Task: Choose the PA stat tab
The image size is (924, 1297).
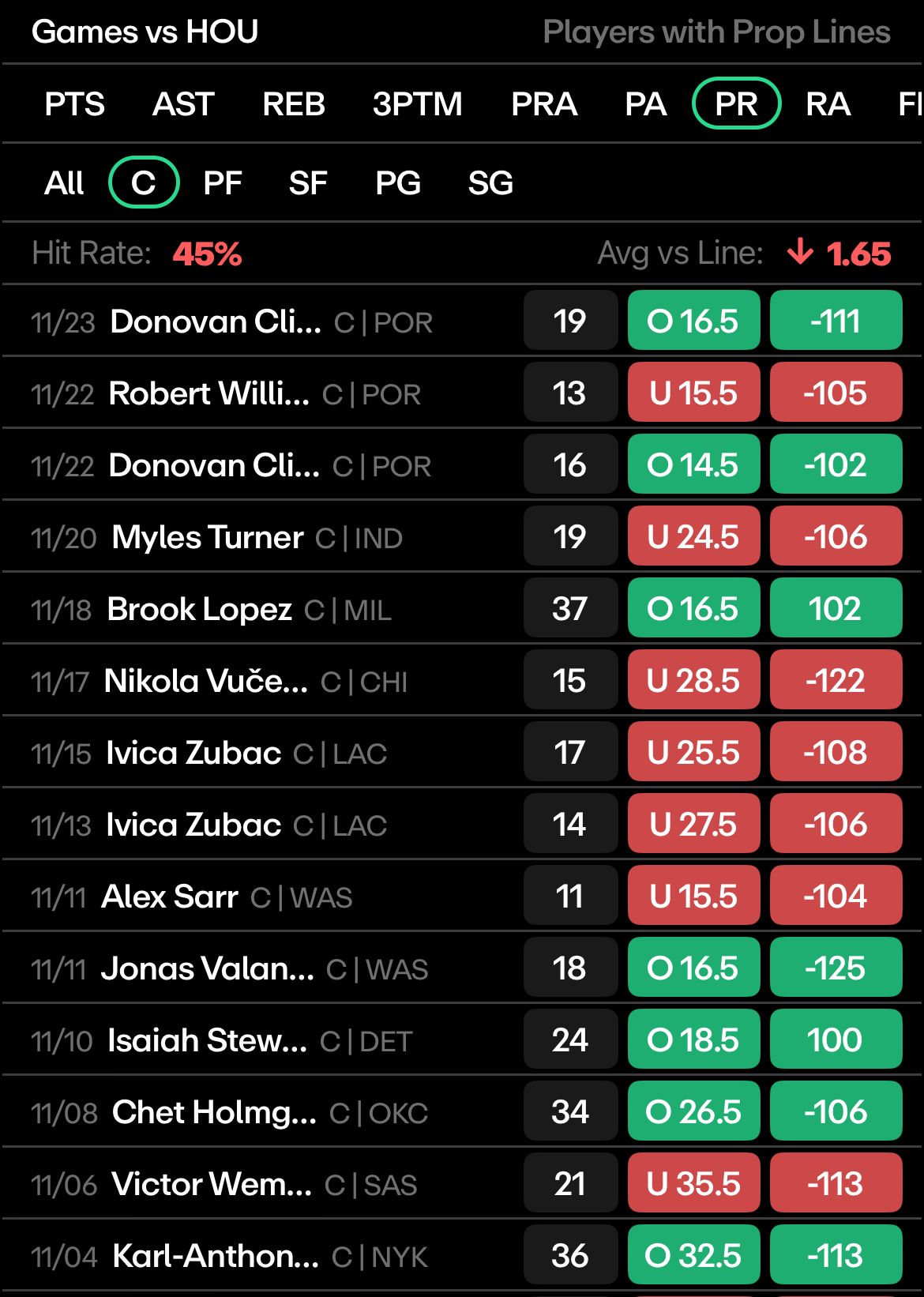Action: click(645, 103)
